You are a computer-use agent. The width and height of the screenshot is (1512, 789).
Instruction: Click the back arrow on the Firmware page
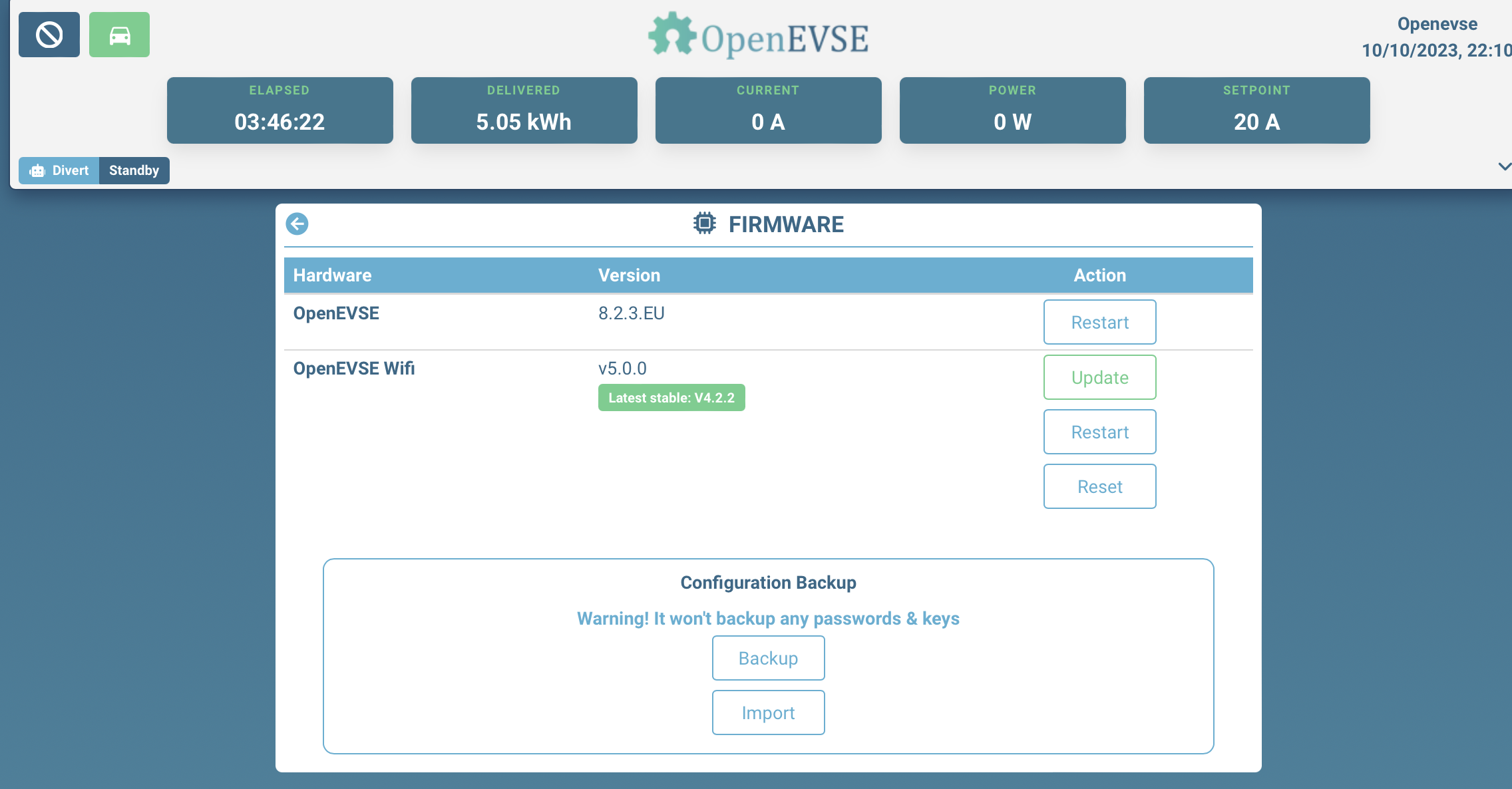(x=297, y=224)
